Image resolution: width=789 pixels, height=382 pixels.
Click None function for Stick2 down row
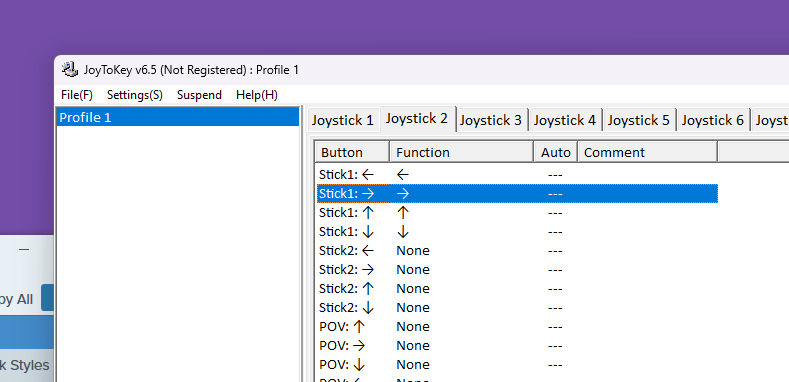[413, 308]
